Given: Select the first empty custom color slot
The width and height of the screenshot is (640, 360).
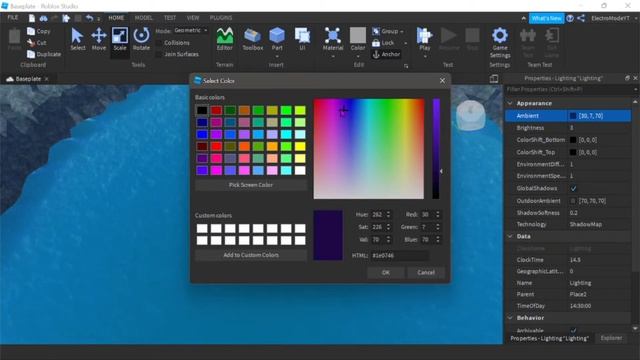Looking at the screenshot, I should 202,228.
